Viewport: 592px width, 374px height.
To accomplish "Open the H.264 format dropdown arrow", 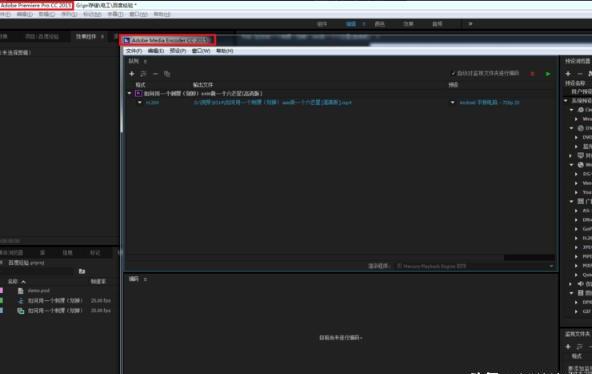I will [x=140, y=102].
